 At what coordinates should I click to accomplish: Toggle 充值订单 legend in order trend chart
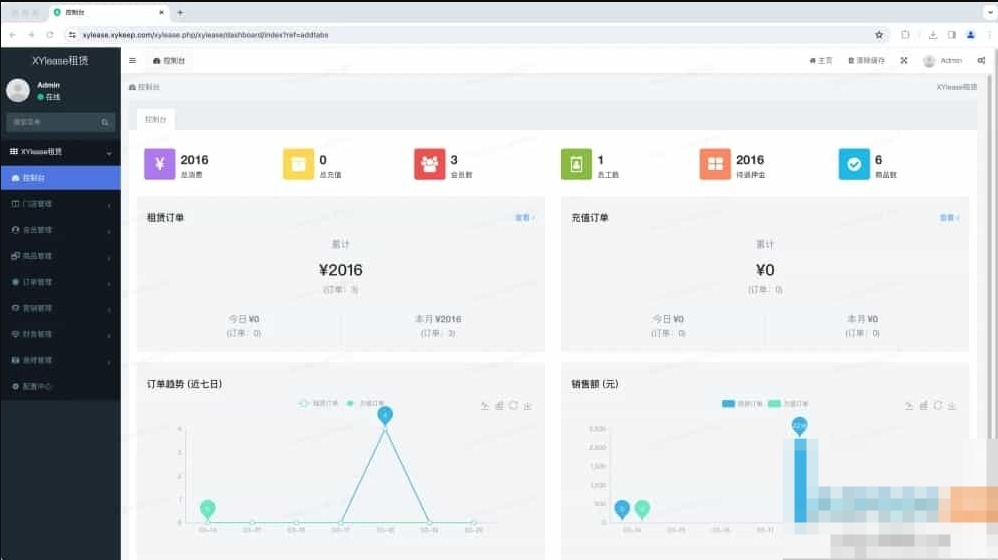click(366, 403)
